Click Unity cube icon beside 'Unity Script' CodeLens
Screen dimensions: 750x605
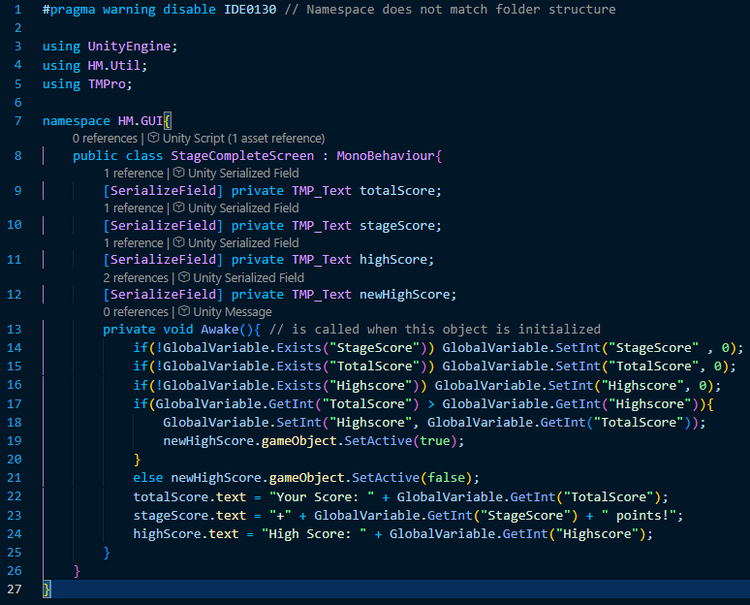pos(153,138)
